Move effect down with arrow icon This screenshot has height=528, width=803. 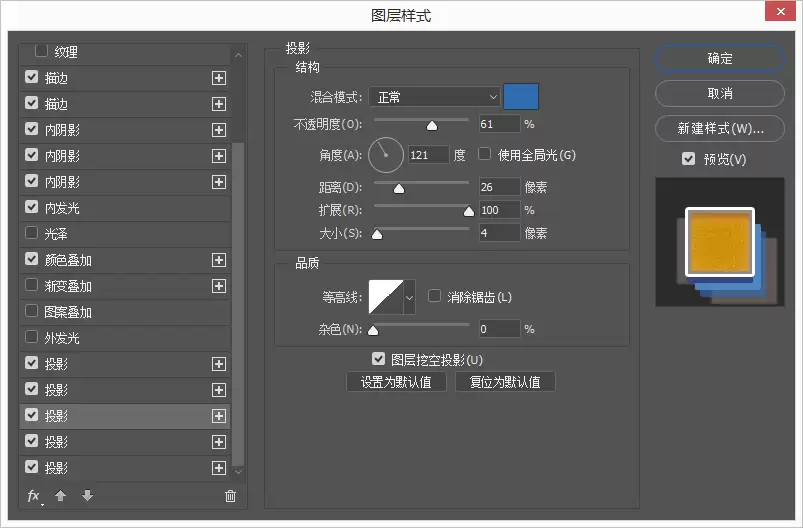pos(88,495)
